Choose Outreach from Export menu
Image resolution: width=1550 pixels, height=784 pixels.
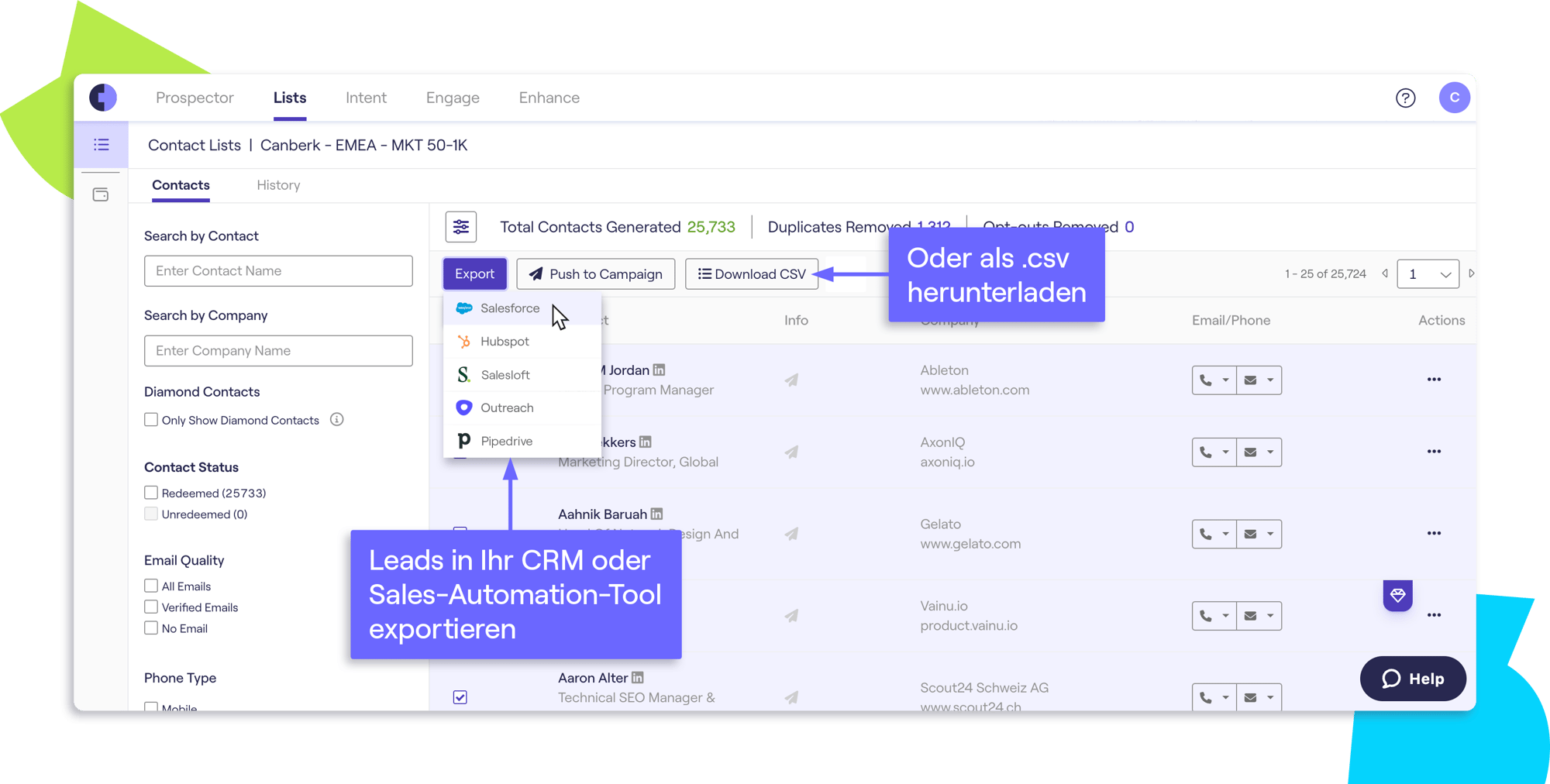(522, 407)
